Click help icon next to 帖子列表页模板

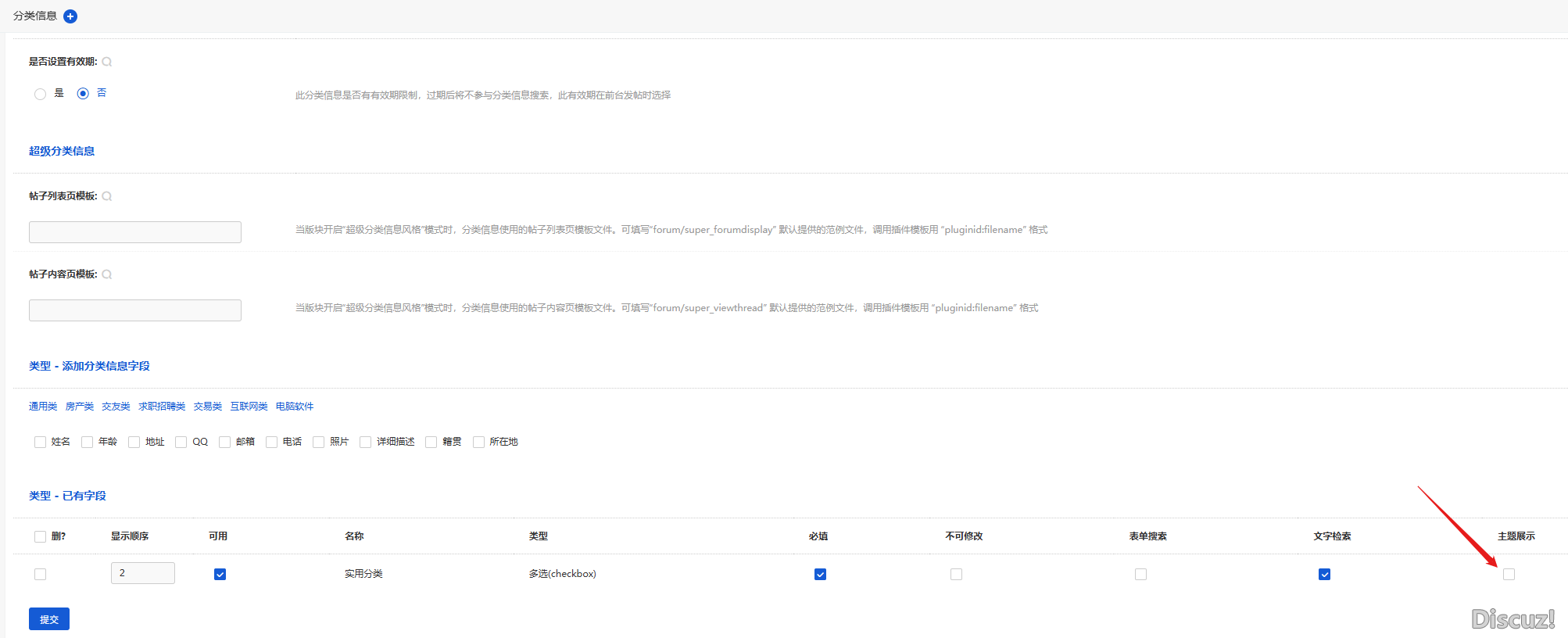point(107,196)
